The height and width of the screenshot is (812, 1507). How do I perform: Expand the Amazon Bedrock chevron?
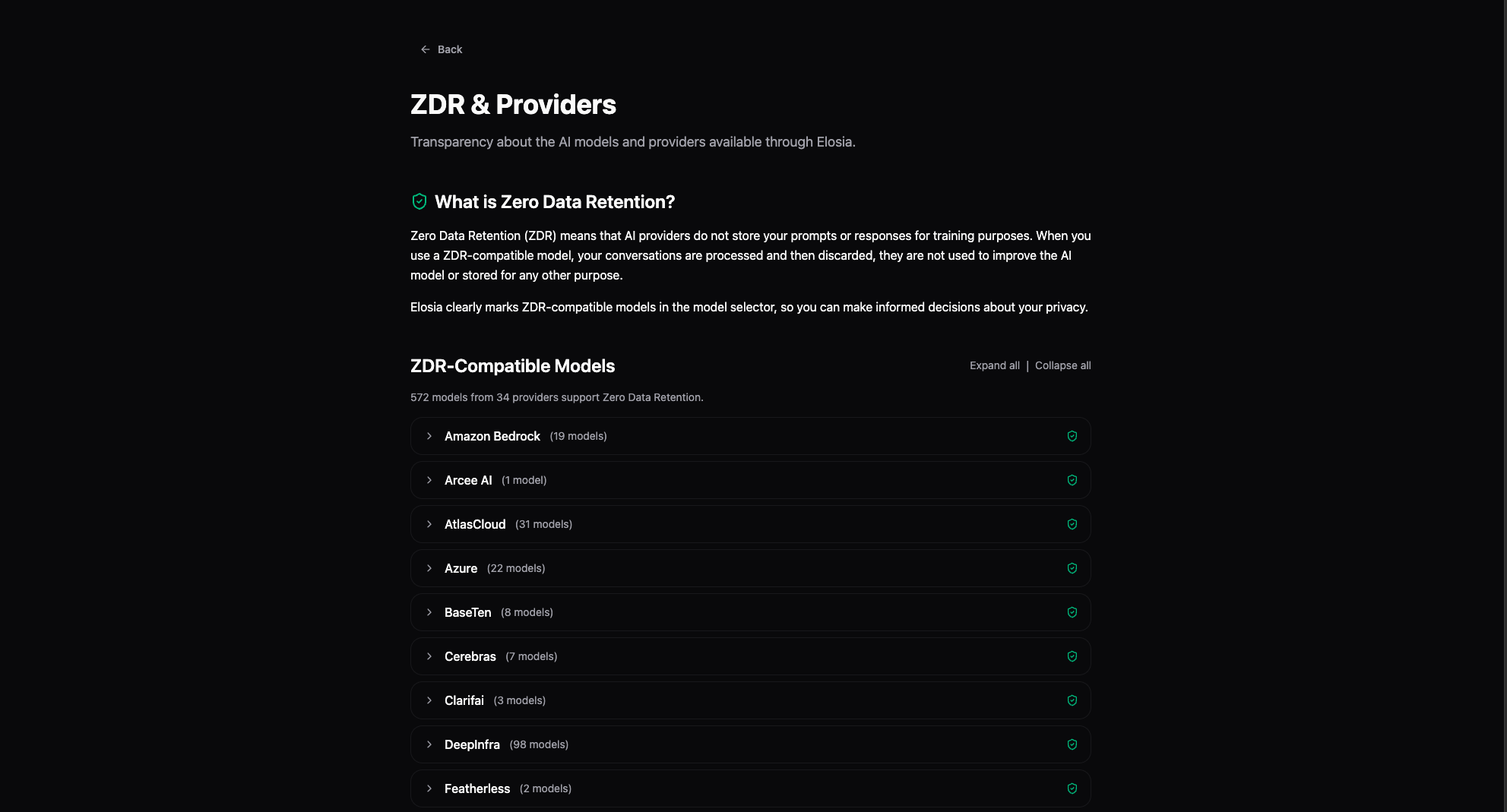tap(429, 436)
